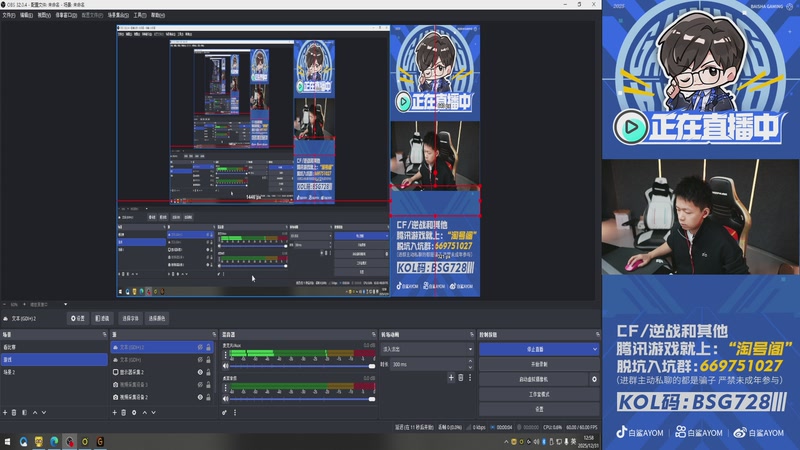Open desktop audio channel three-dot options
Screen dimensions: 800x450
point(226,388)
